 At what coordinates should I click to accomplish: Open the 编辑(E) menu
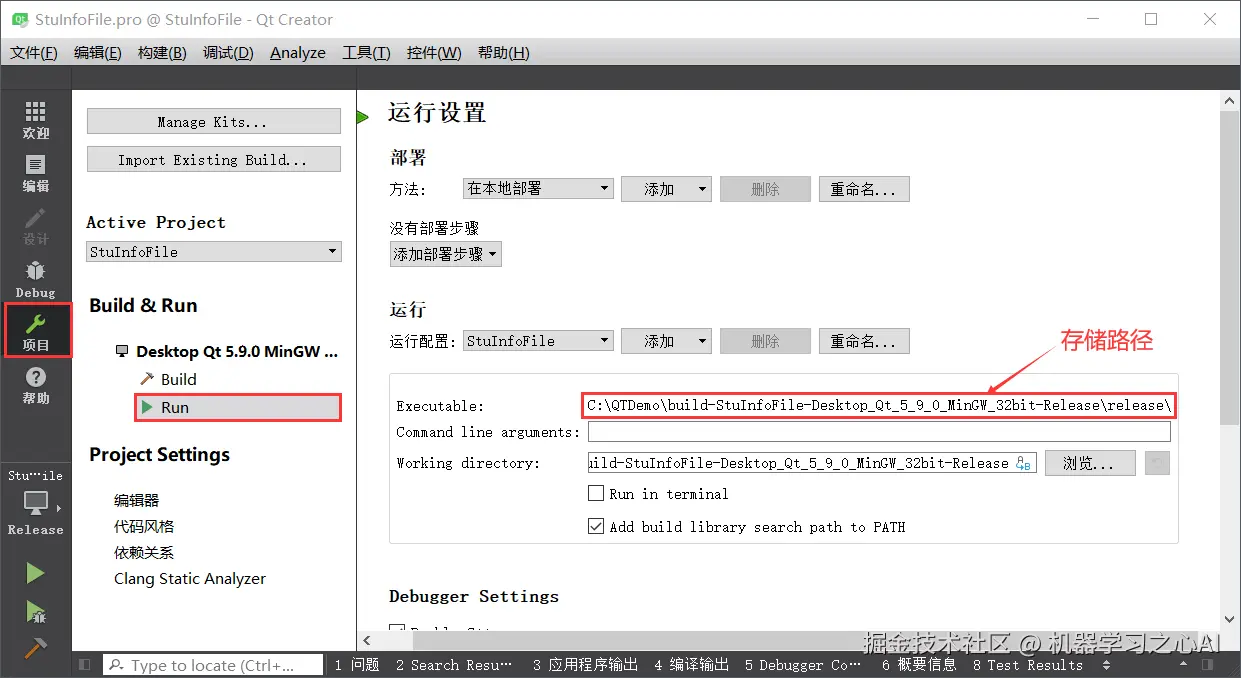pyautogui.click(x=98, y=52)
